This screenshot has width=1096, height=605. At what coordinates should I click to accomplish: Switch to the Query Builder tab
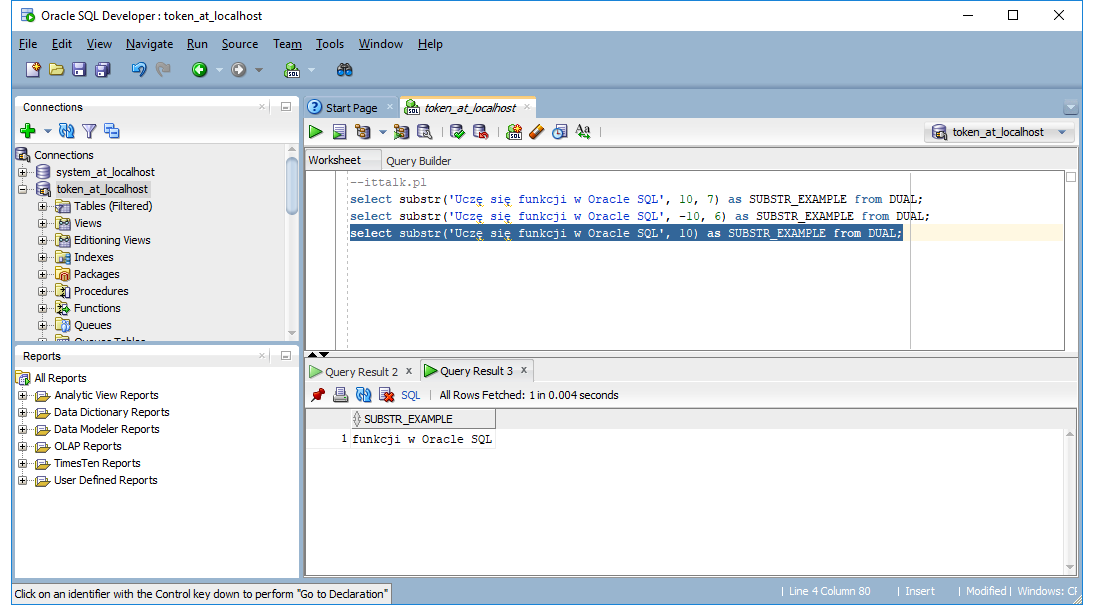pyautogui.click(x=419, y=161)
